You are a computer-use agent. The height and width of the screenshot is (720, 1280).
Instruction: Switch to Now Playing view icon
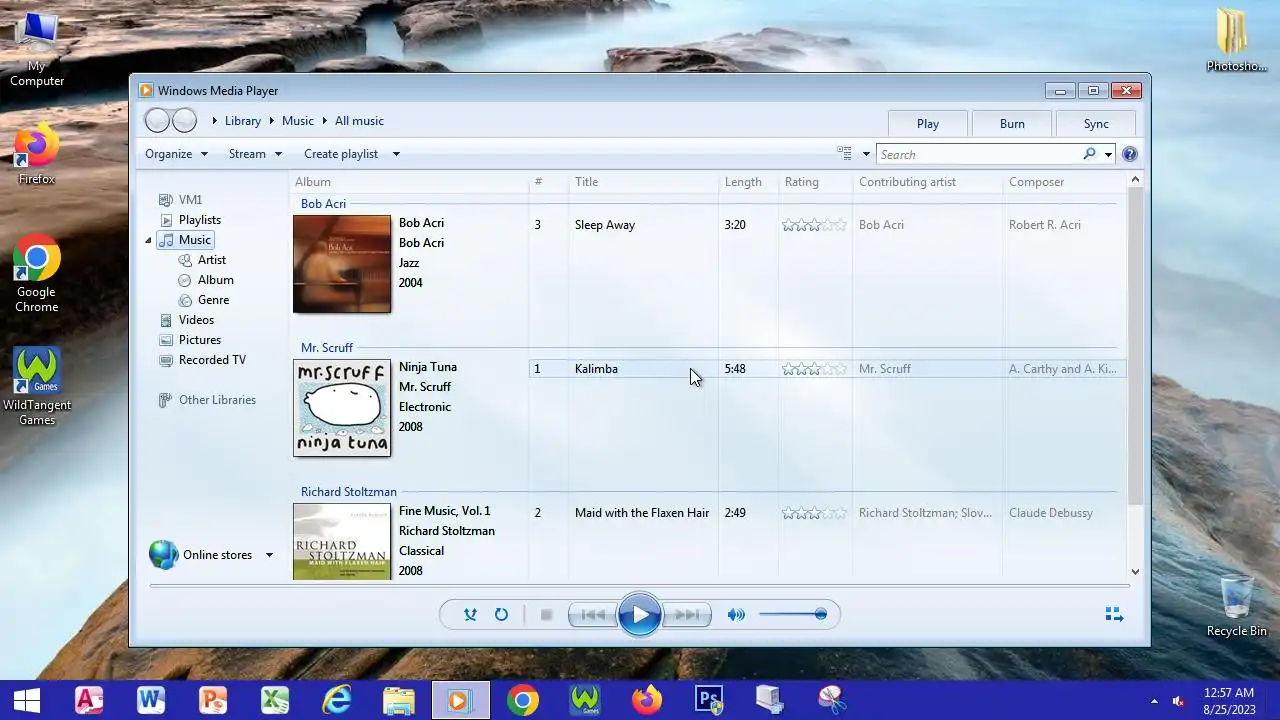[x=1114, y=614]
